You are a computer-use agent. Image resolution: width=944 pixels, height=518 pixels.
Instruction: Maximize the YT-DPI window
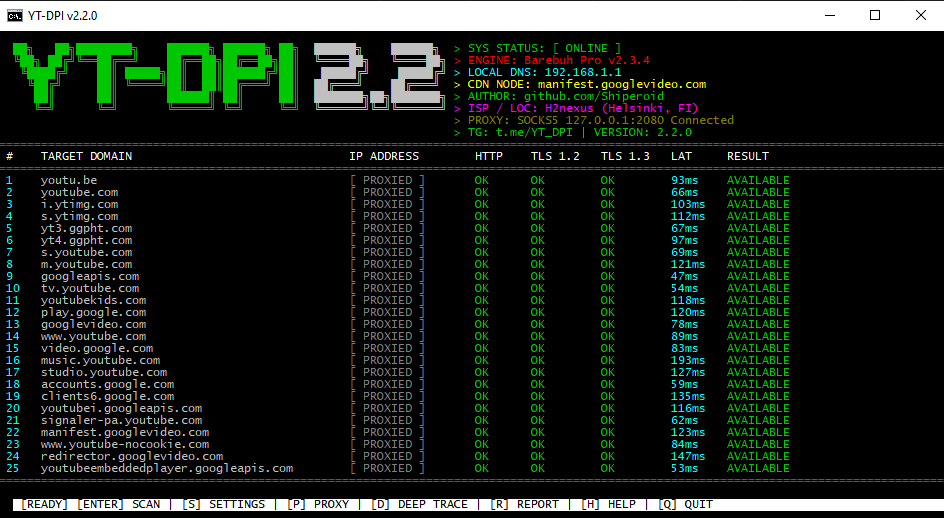point(875,15)
